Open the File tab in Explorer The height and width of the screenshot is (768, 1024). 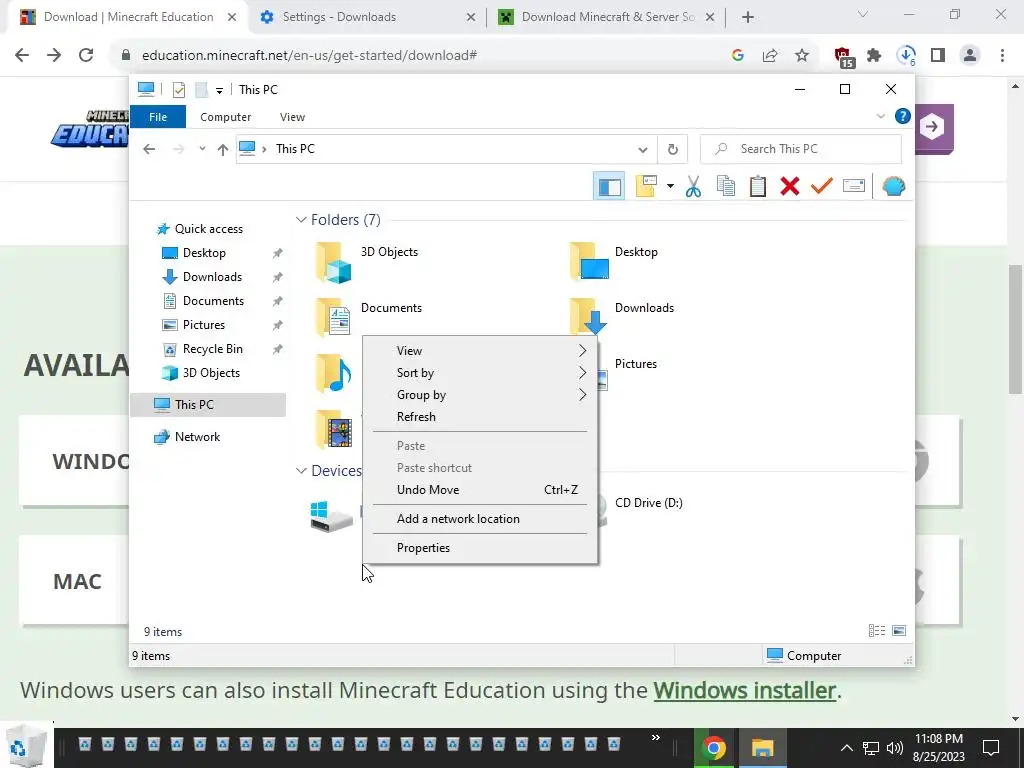[158, 117]
